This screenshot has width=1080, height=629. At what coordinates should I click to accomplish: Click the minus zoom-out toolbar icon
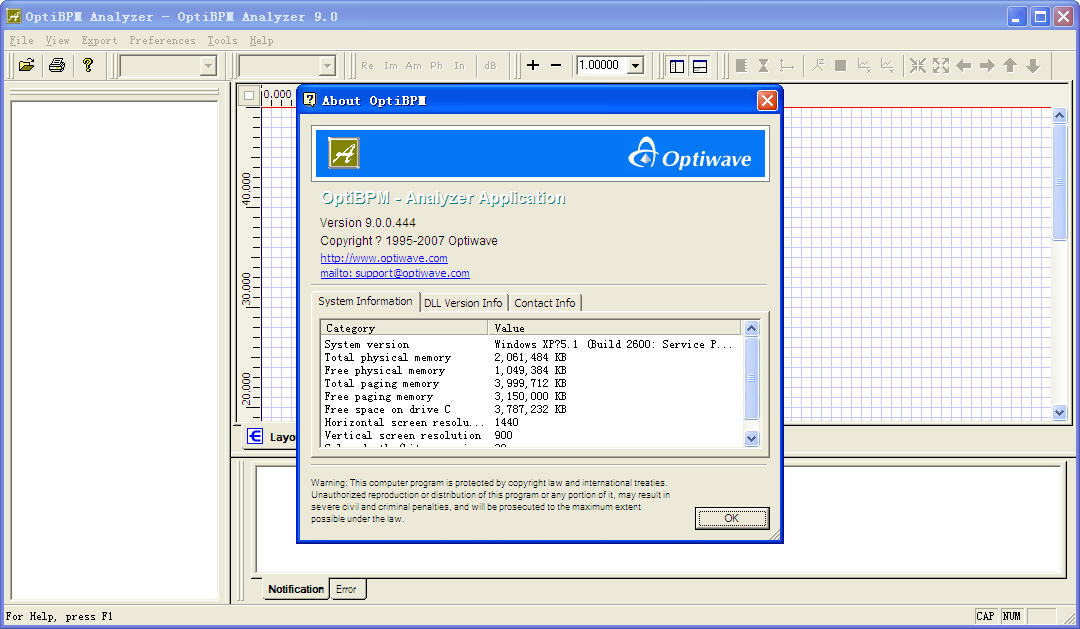point(556,65)
